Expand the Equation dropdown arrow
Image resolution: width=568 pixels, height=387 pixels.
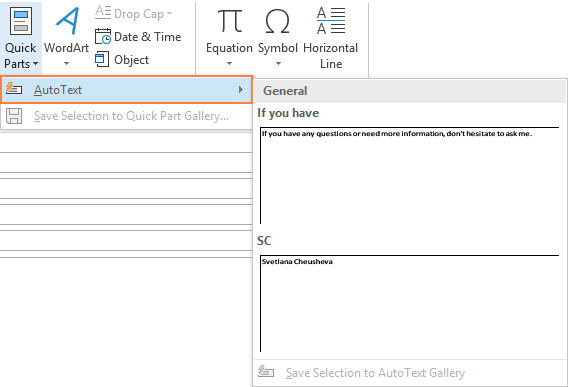click(229, 64)
